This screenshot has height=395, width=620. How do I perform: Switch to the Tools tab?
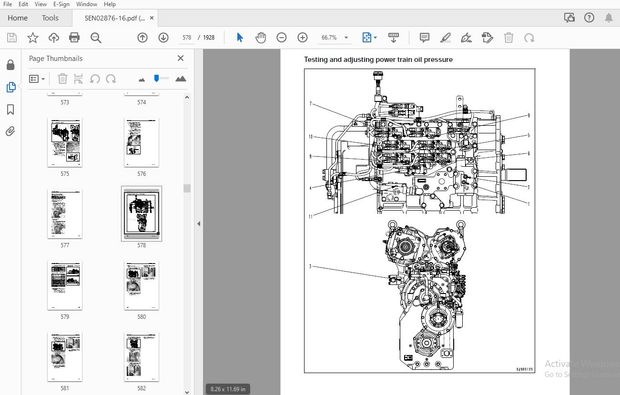coord(50,18)
